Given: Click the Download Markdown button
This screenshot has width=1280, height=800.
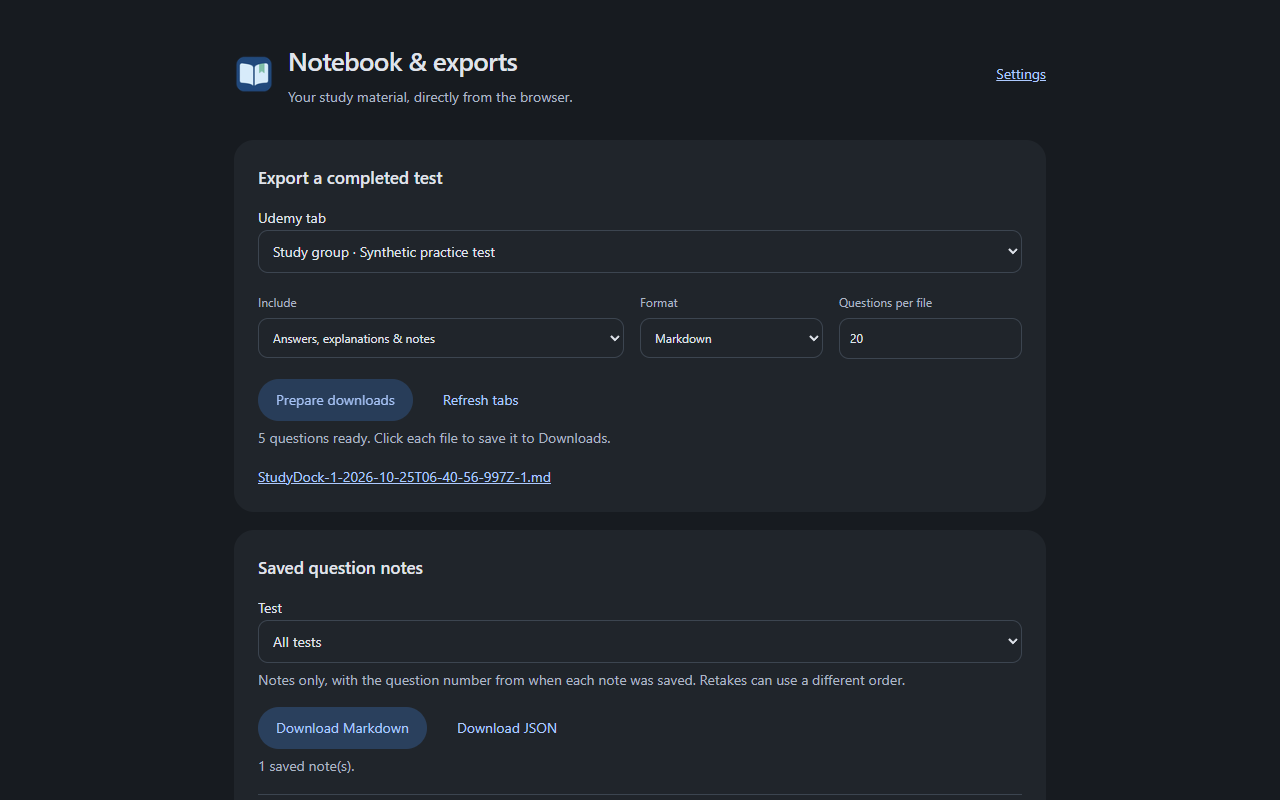Looking at the screenshot, I should 342,728.
